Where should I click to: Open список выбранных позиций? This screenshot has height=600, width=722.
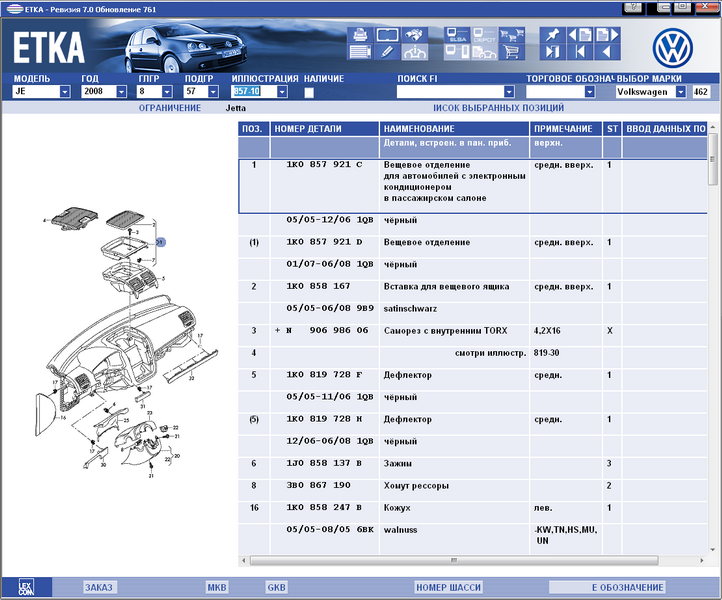tap(498, 108)
